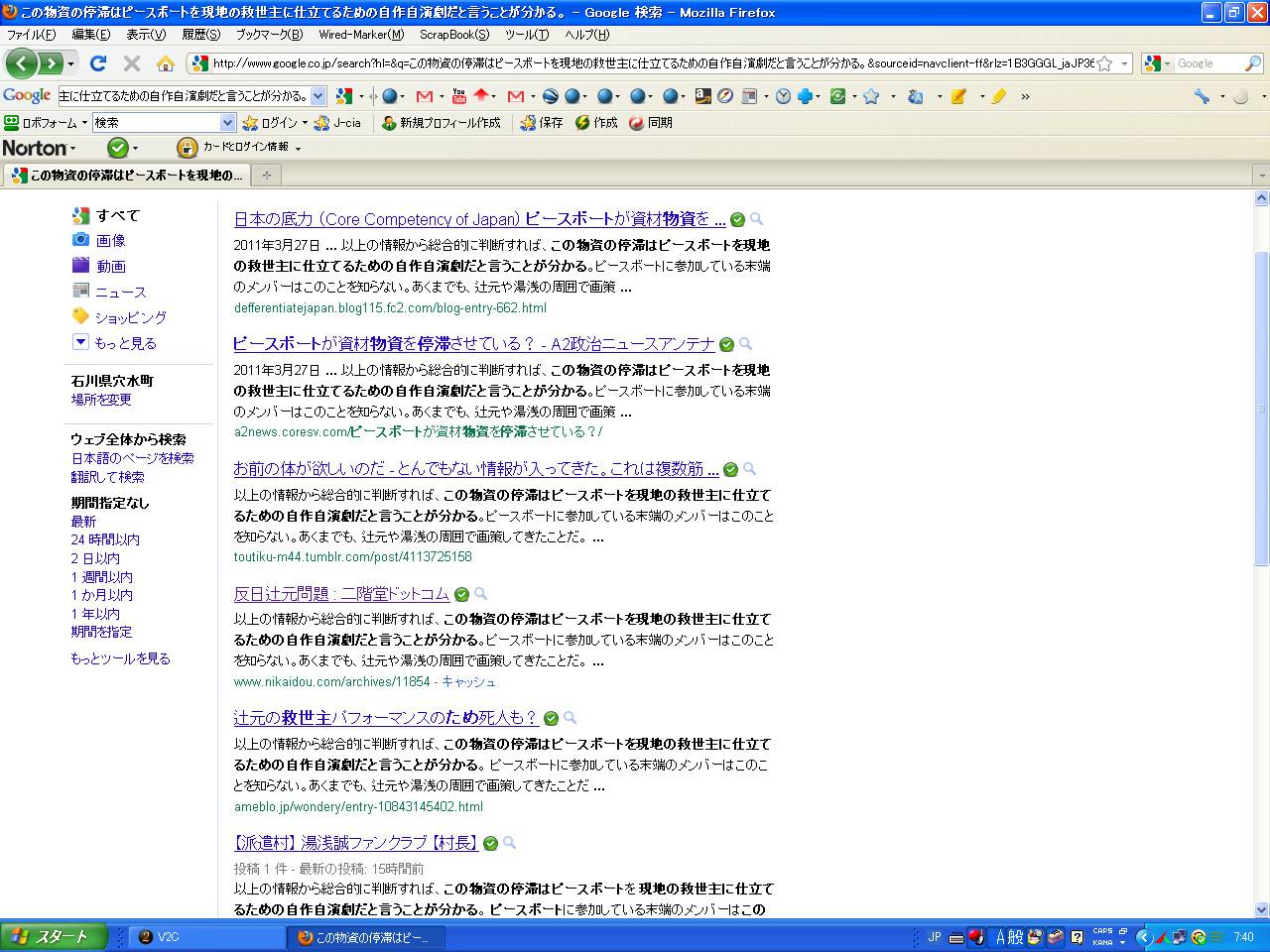Screen dimensions: 1270x952
Task: Open the ブックマーク(B) menu
Action: click(269, 35)
